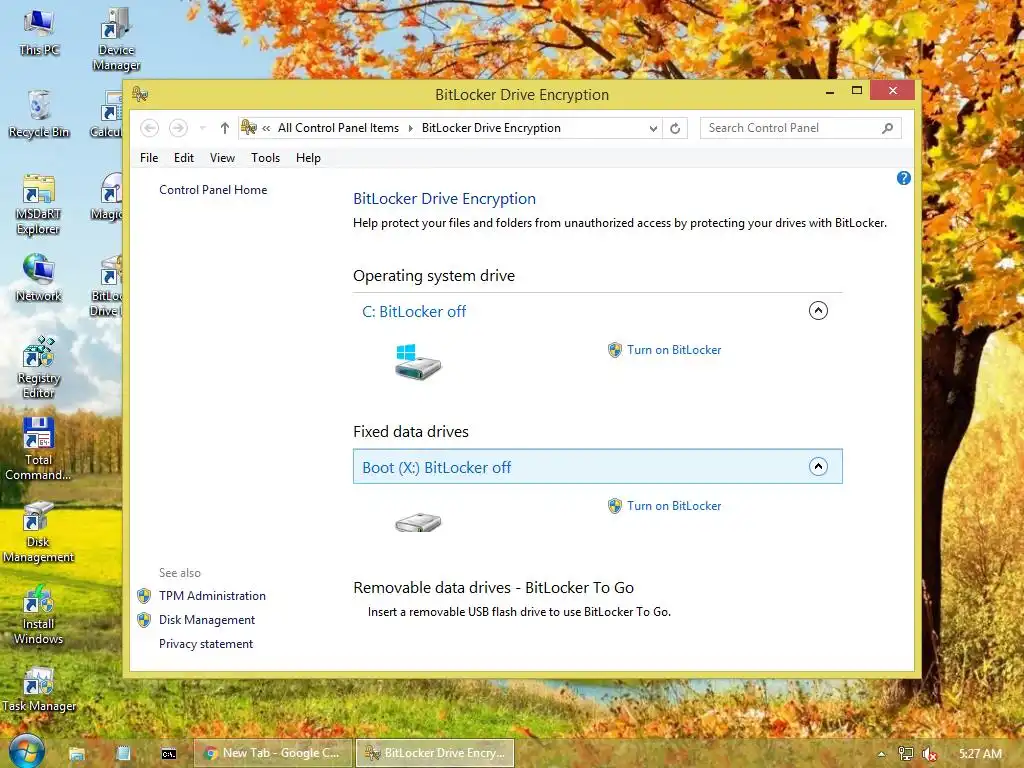Collapse the Boot (X:) BitLocker section

(x=818, y=466)
